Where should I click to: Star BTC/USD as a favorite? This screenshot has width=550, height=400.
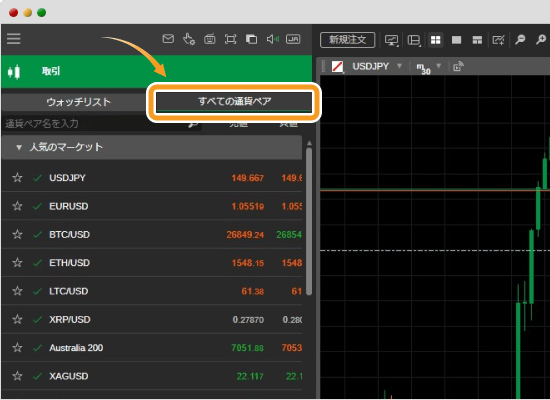coord(17,234)
